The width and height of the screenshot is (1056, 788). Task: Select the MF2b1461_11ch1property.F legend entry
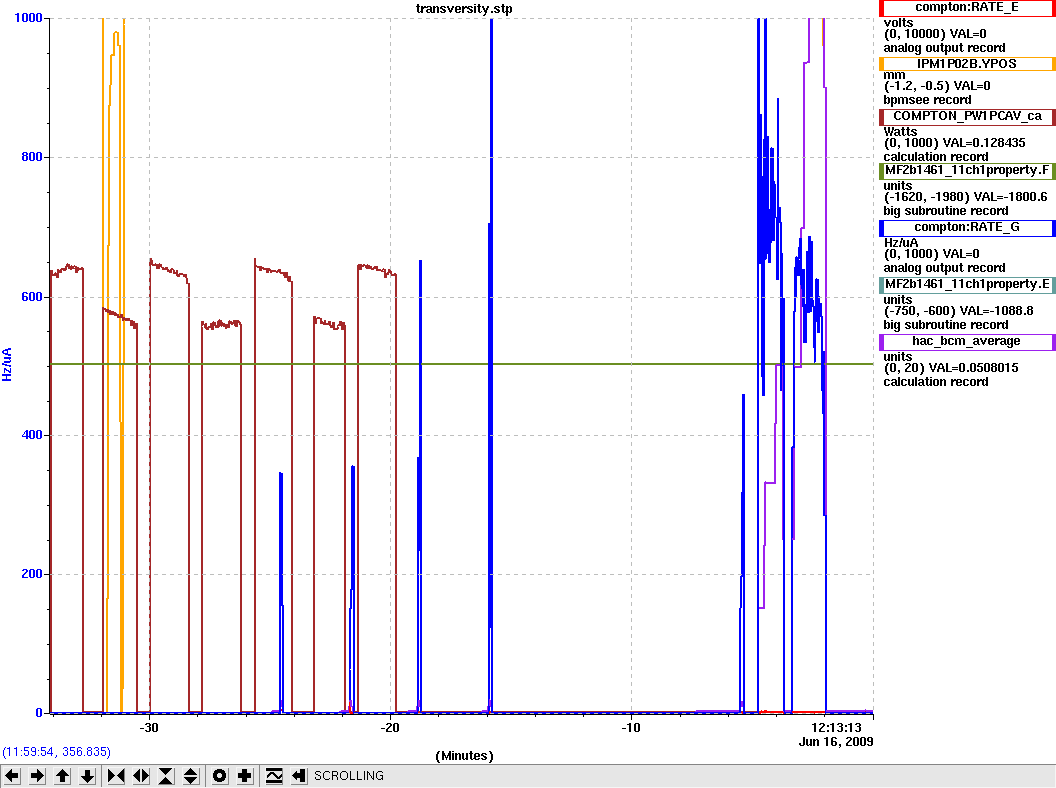coord(966,170)
